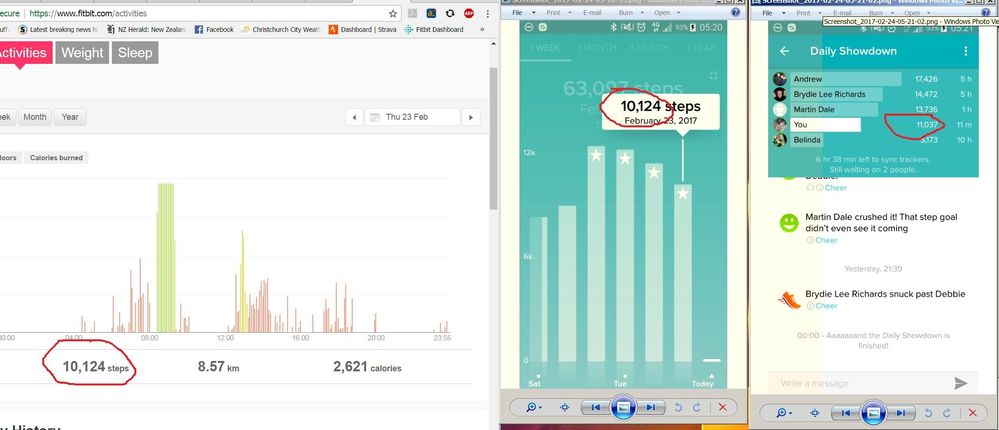
Task: Open zoom magnifier in steps-chart Photo Viewer
Action: click(x=534, y=408)
